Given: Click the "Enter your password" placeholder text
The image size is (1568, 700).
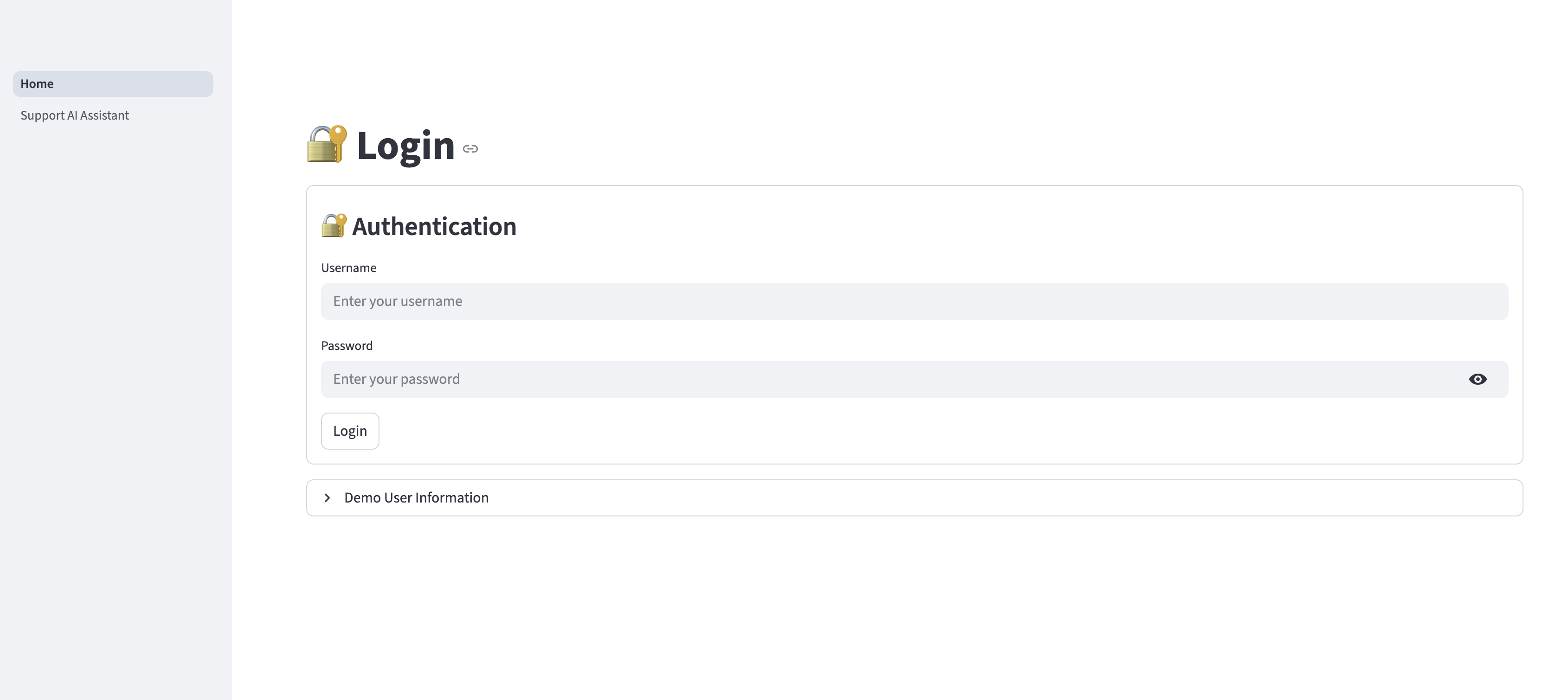Looking at the screenshot, I should [396, 380].
